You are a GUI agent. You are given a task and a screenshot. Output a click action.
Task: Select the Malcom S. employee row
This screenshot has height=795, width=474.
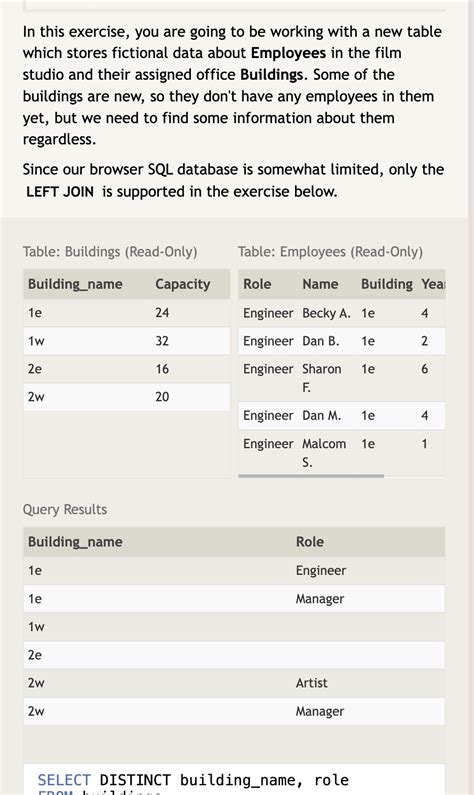(x=342, y=453)
